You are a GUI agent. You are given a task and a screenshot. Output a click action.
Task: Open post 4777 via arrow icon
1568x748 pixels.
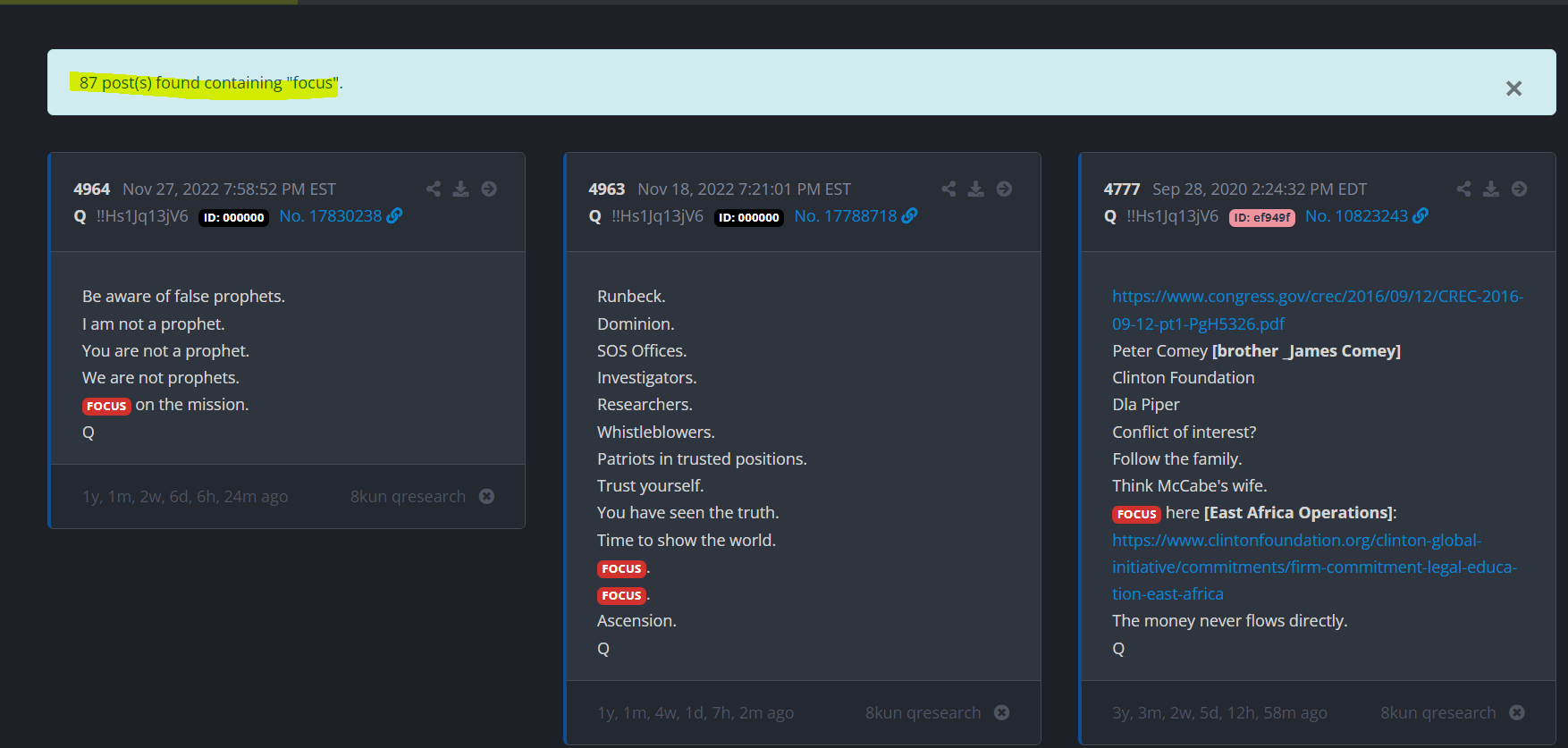click(1519, 189)
